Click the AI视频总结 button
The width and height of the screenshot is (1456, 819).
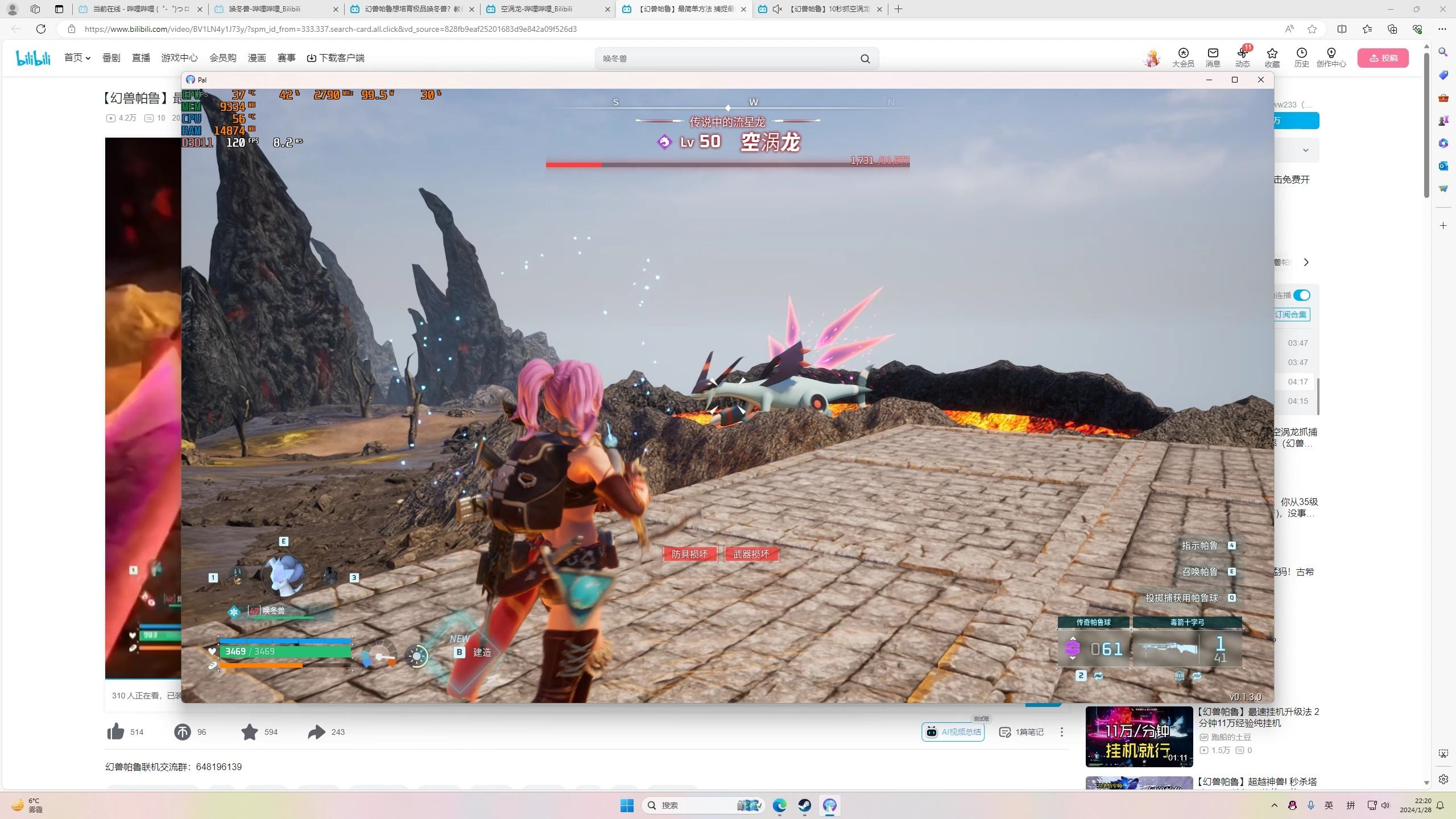953,732
